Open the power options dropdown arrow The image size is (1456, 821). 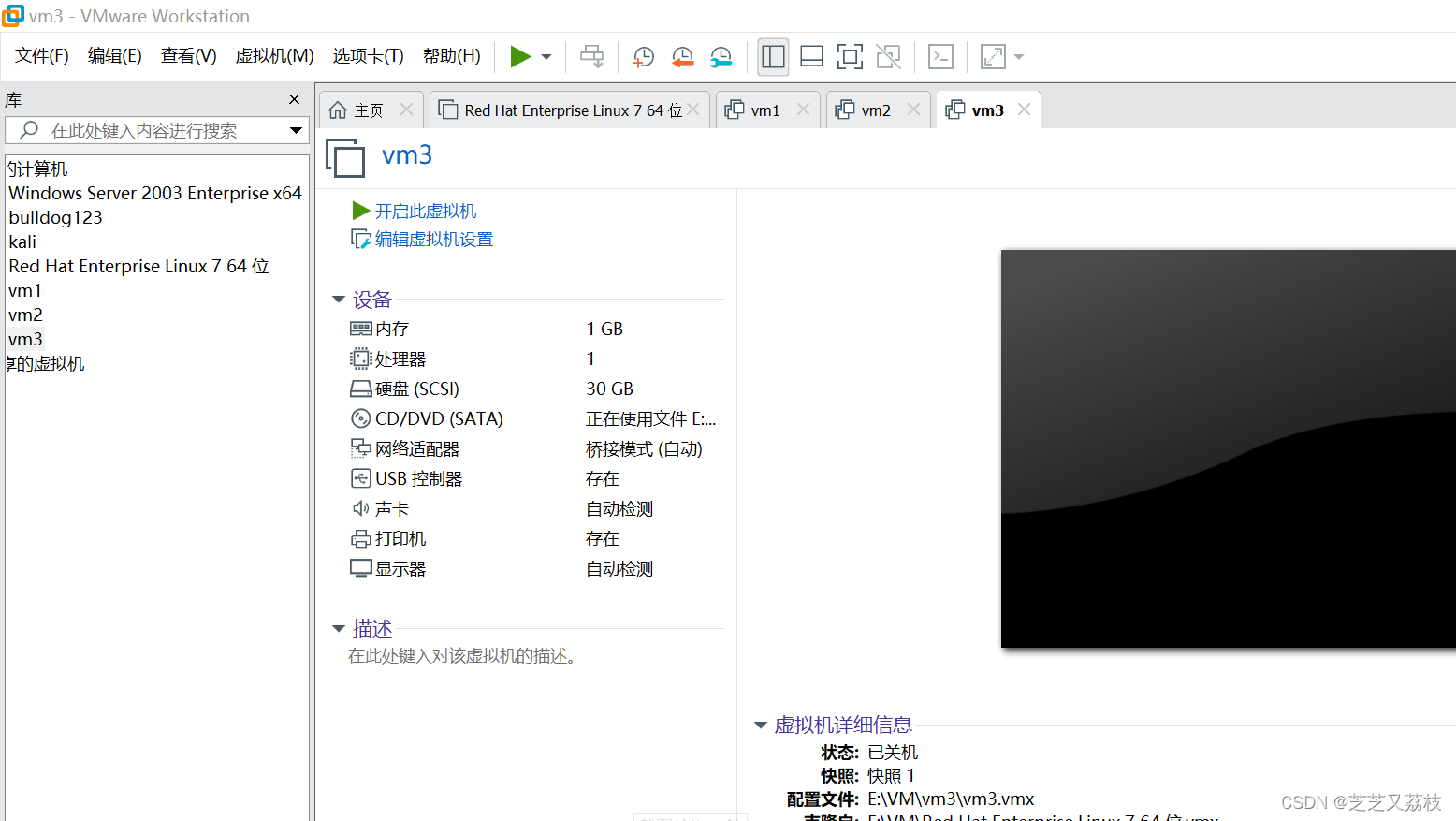[546, 57]
